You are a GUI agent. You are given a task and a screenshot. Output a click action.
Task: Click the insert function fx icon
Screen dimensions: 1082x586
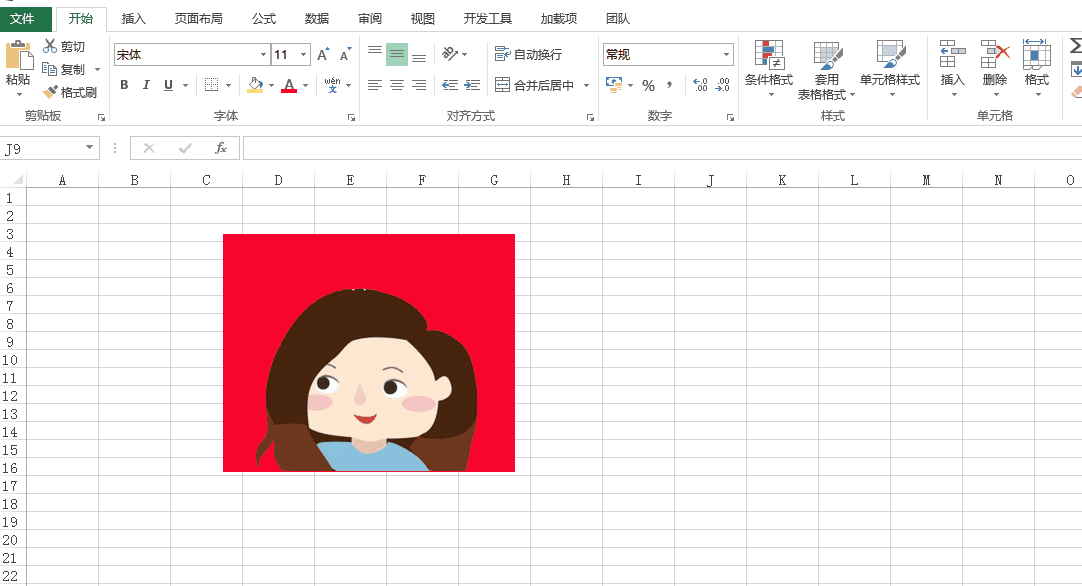pos(221,148)
